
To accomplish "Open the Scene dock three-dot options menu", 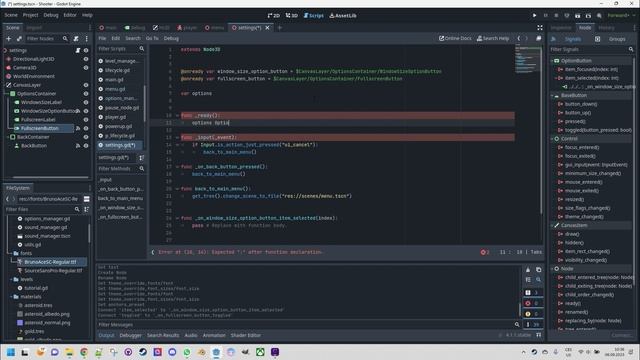I will click(x=87, y=39).
